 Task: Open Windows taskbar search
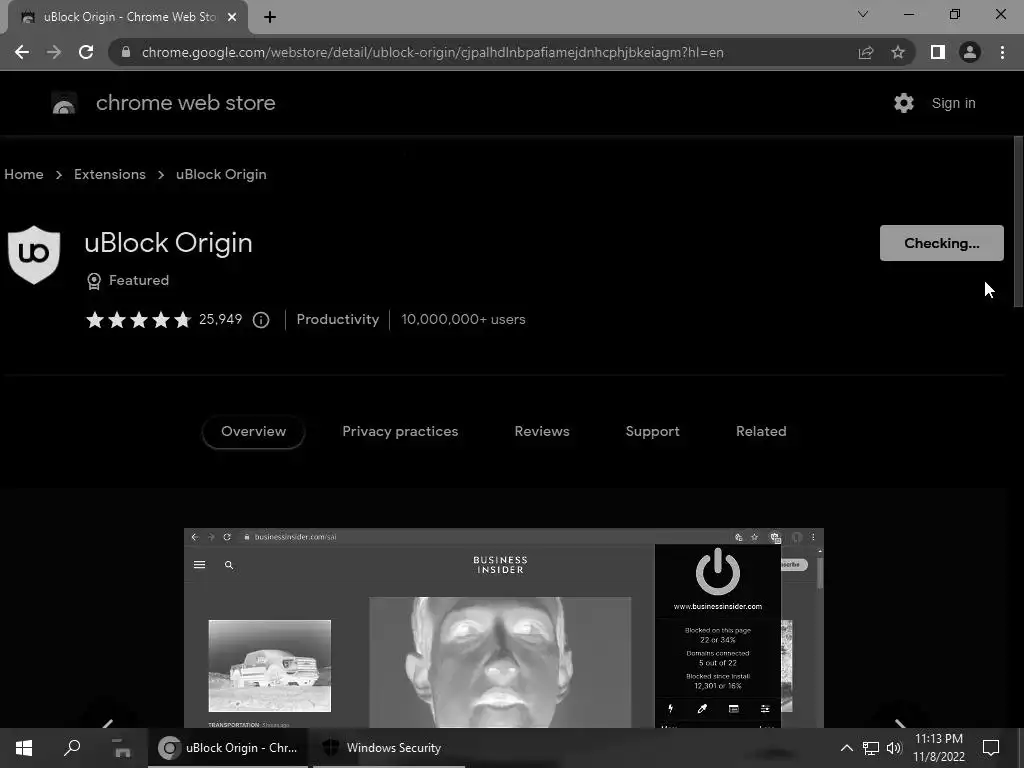72,748
